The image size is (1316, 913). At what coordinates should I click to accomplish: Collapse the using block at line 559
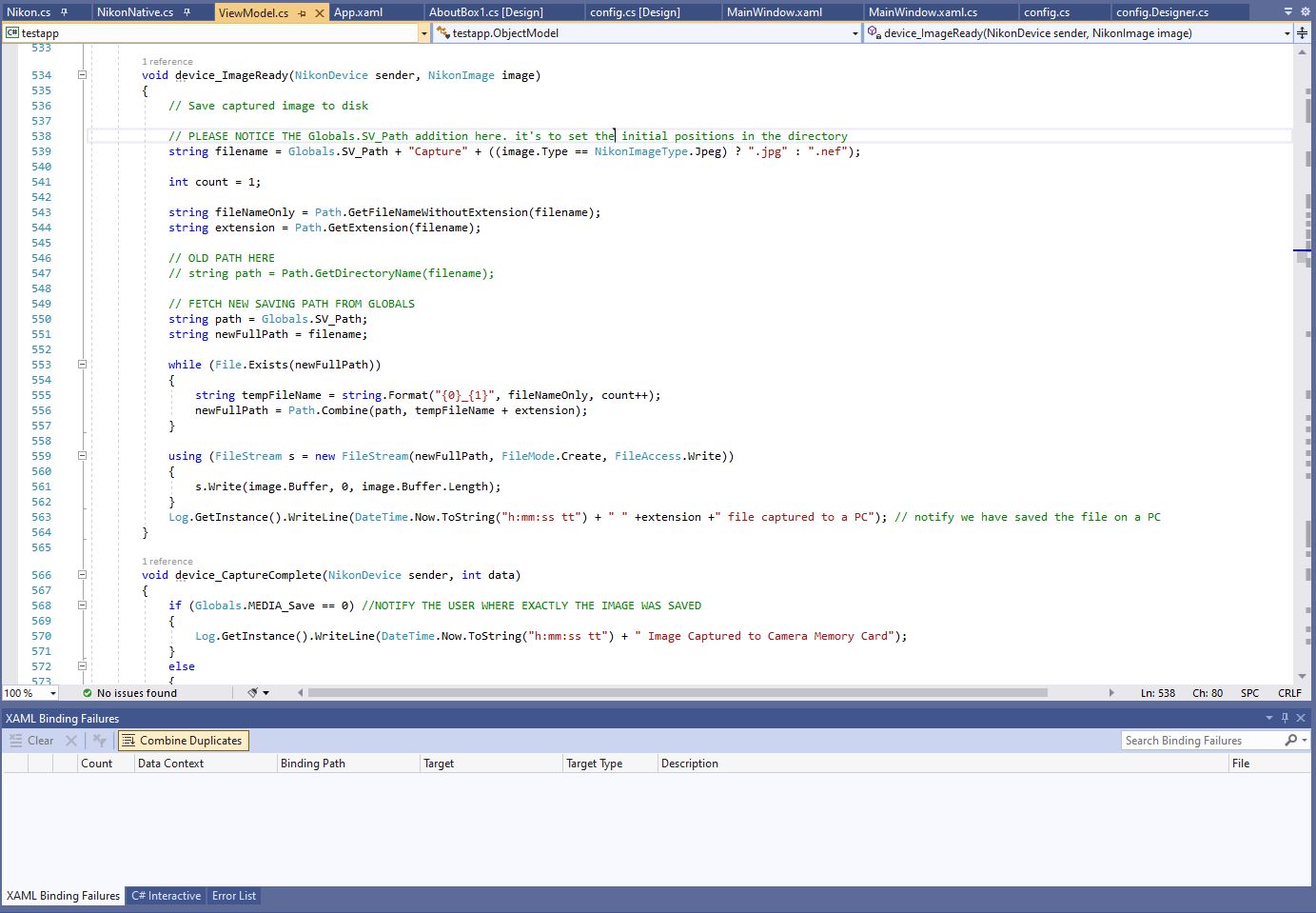coord(82,456)
